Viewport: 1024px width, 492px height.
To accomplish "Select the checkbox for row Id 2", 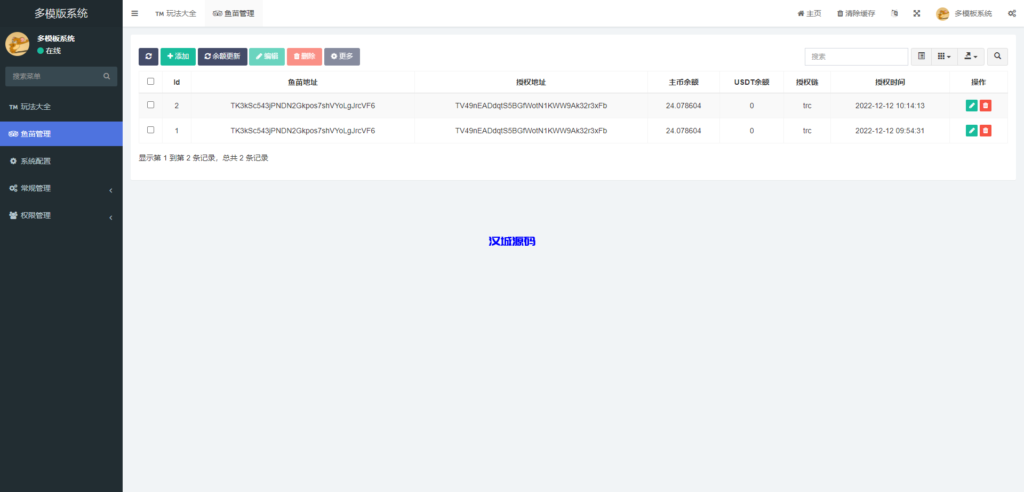I will click(151, 105).
